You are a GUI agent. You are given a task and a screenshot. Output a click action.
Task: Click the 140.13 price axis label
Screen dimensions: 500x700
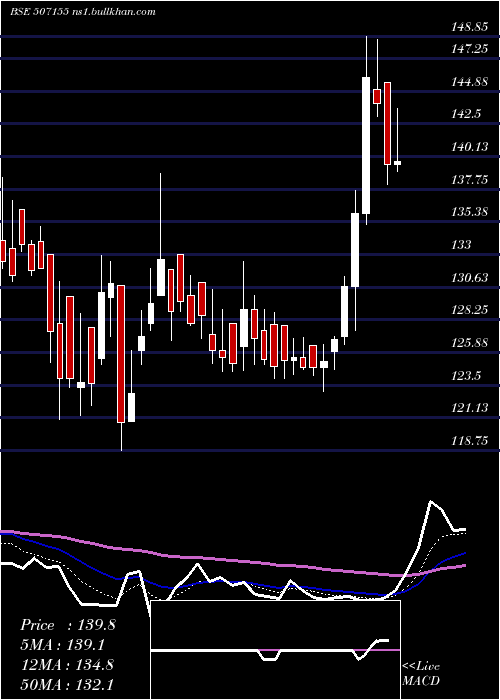[x=470, y=146]
